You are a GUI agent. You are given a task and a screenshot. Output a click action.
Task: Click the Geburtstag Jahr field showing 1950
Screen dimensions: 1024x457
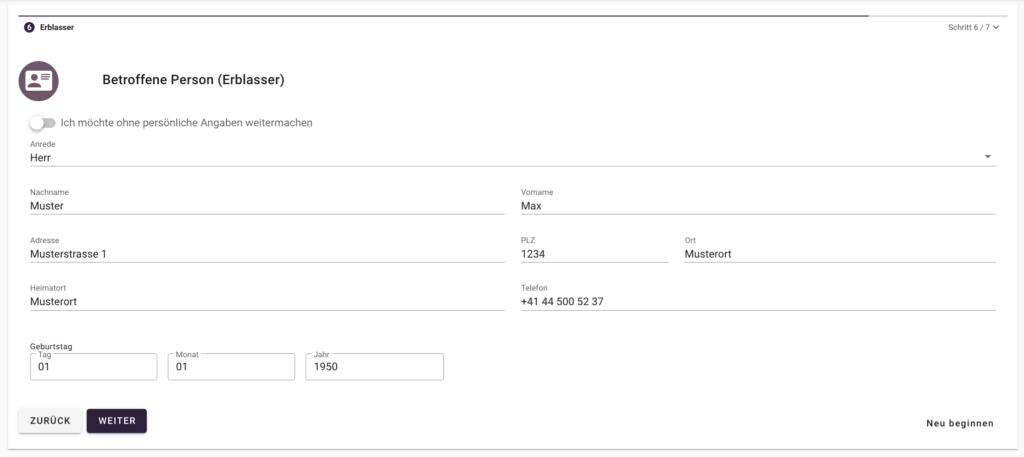[x=374, y=367]
